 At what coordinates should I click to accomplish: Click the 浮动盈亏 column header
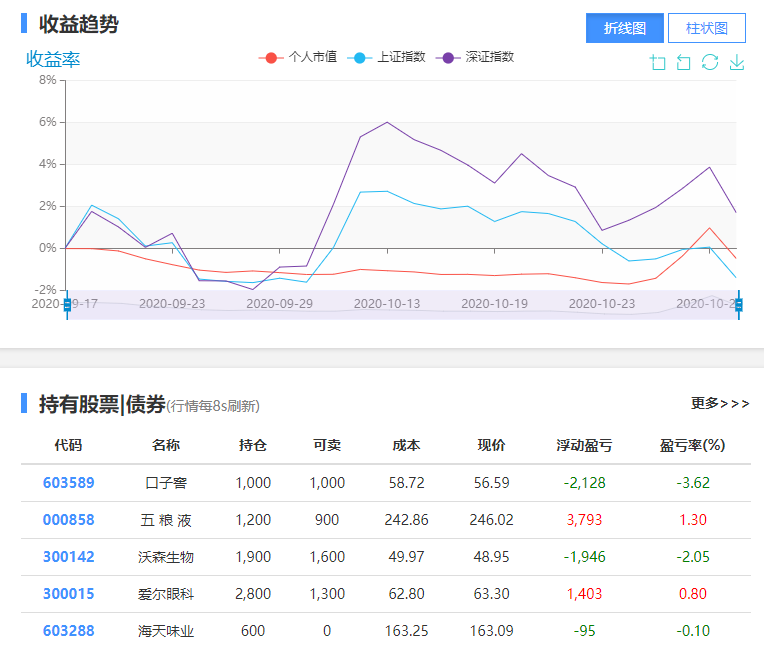pos(585,445)
